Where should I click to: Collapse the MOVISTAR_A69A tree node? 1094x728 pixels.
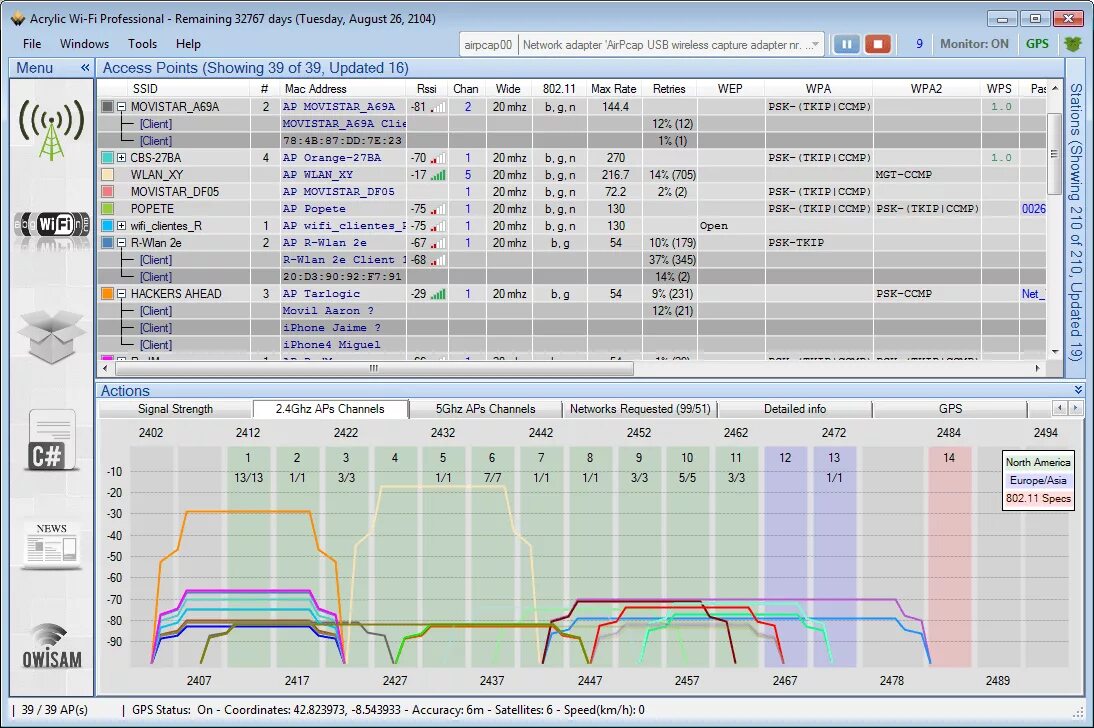pos(121,107)
